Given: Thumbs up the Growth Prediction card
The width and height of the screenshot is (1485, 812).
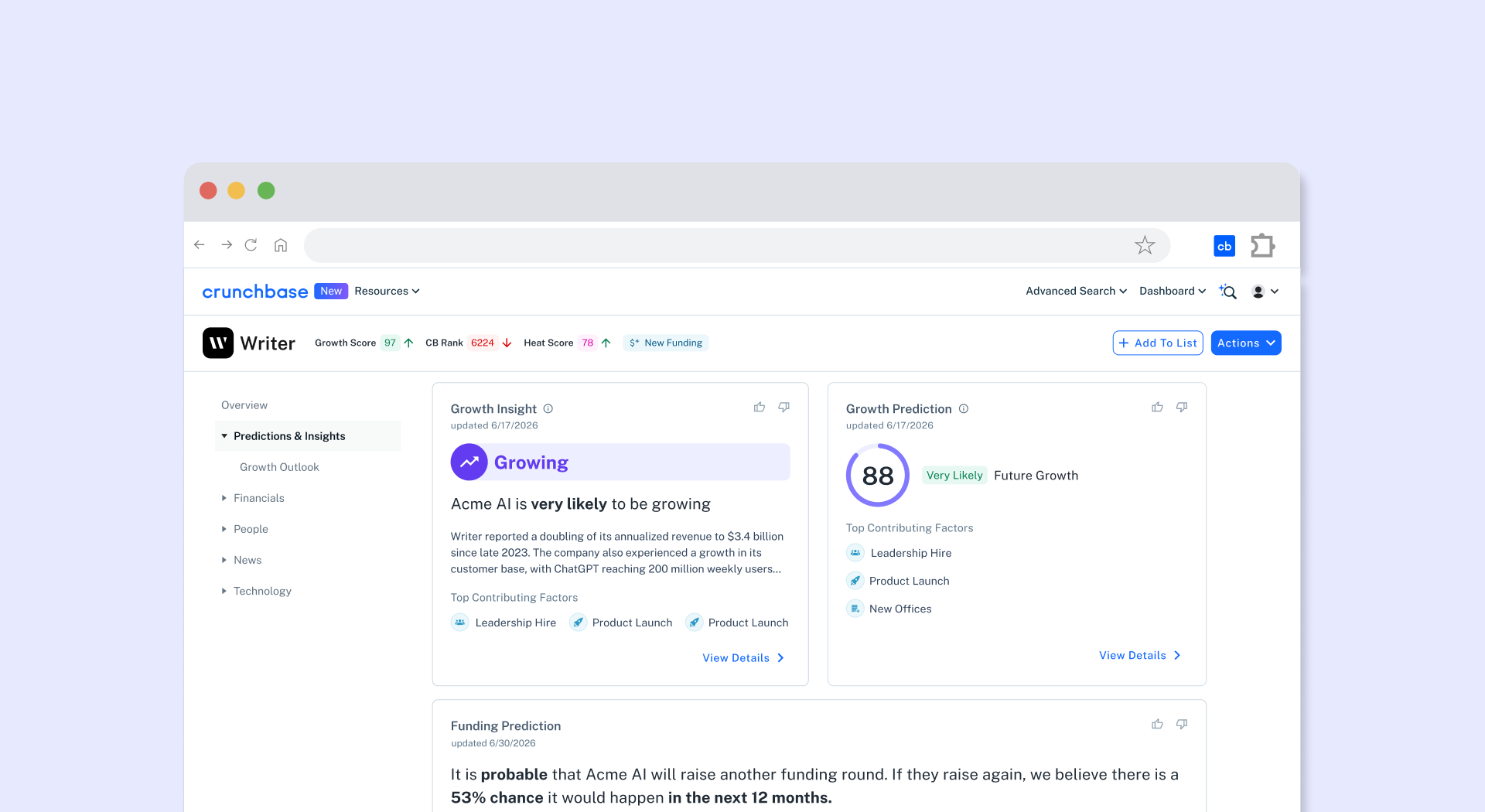Looking at the screenshot, I should 1157,407.
